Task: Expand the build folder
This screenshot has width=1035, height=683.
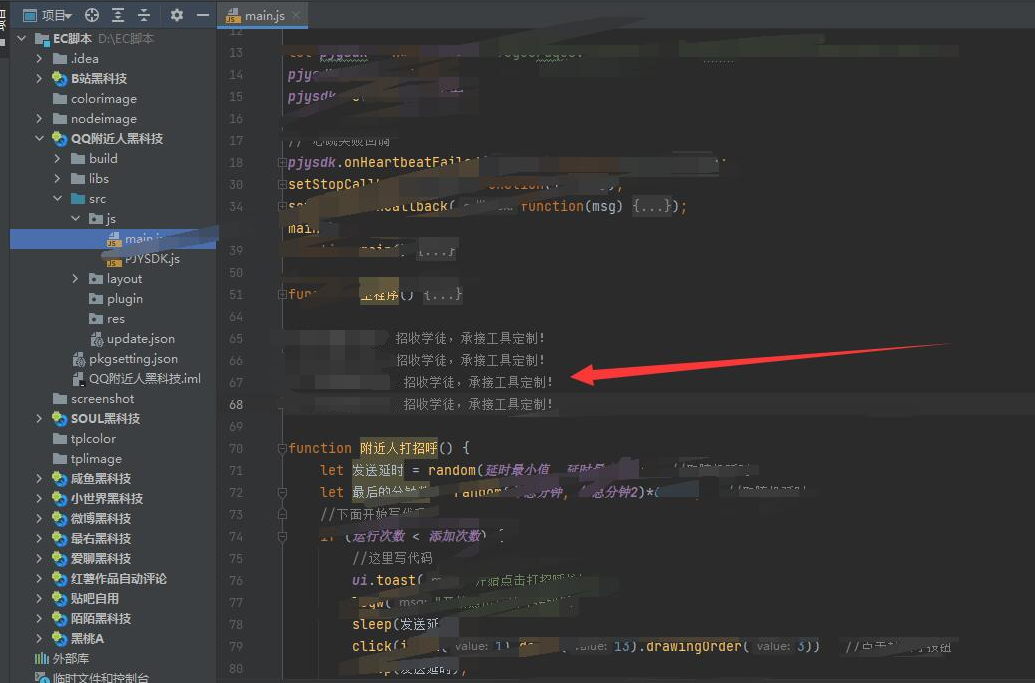Action: [x=57, y=158]
